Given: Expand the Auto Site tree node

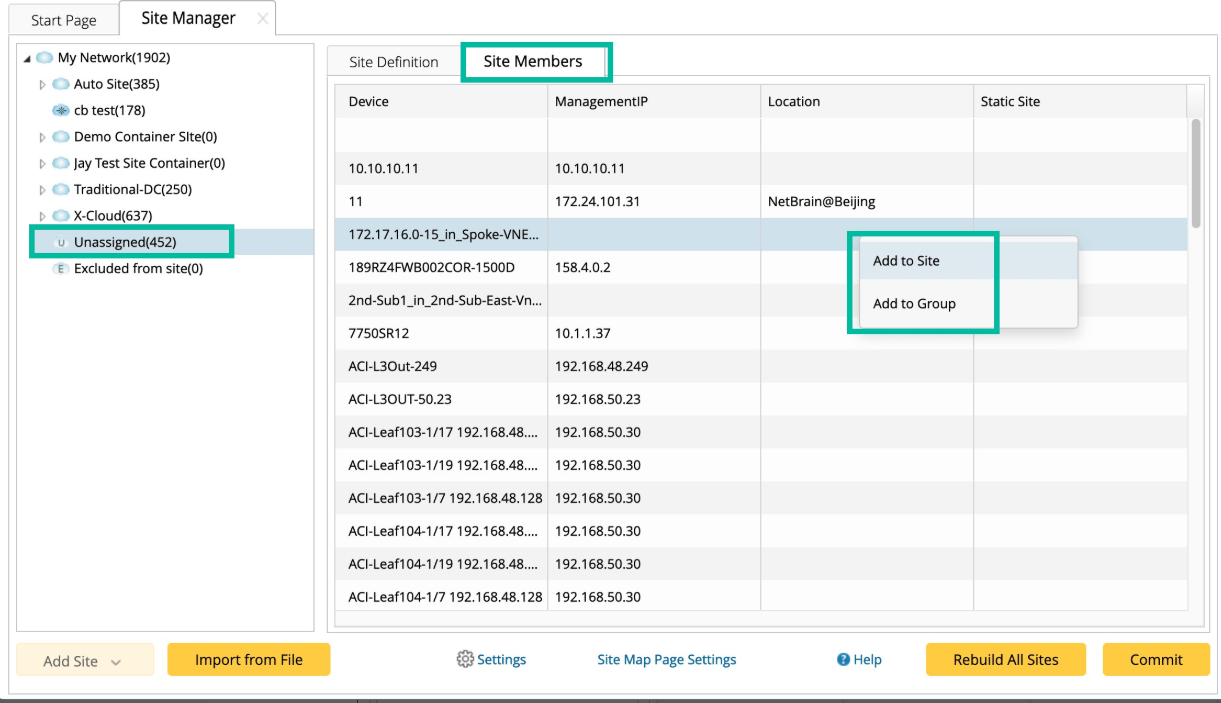Looking at the screenshot, I should pos(42,85).
